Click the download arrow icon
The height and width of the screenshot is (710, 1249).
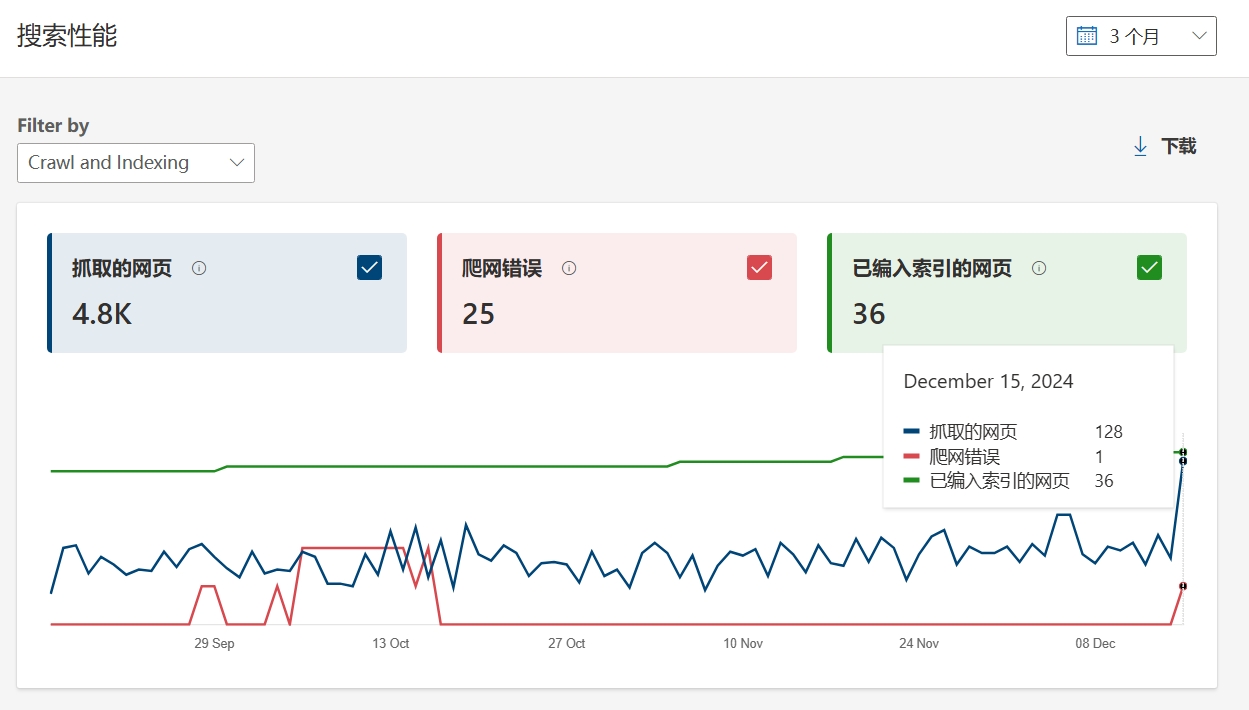(x=1140, y=146)
